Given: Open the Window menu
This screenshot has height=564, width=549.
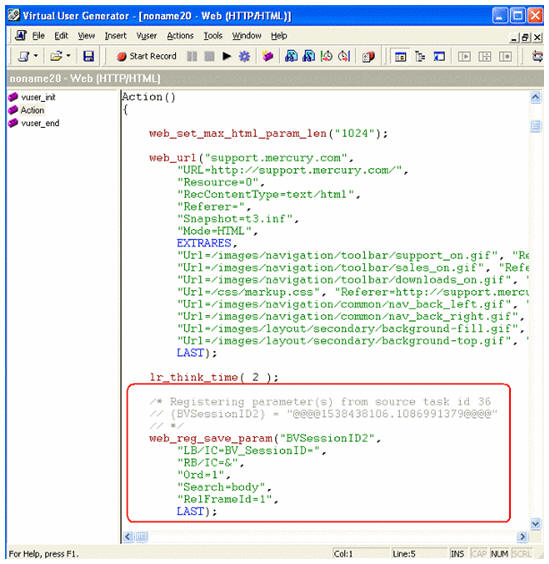Looking at the screenshot, I should click(x=246, y=36).
